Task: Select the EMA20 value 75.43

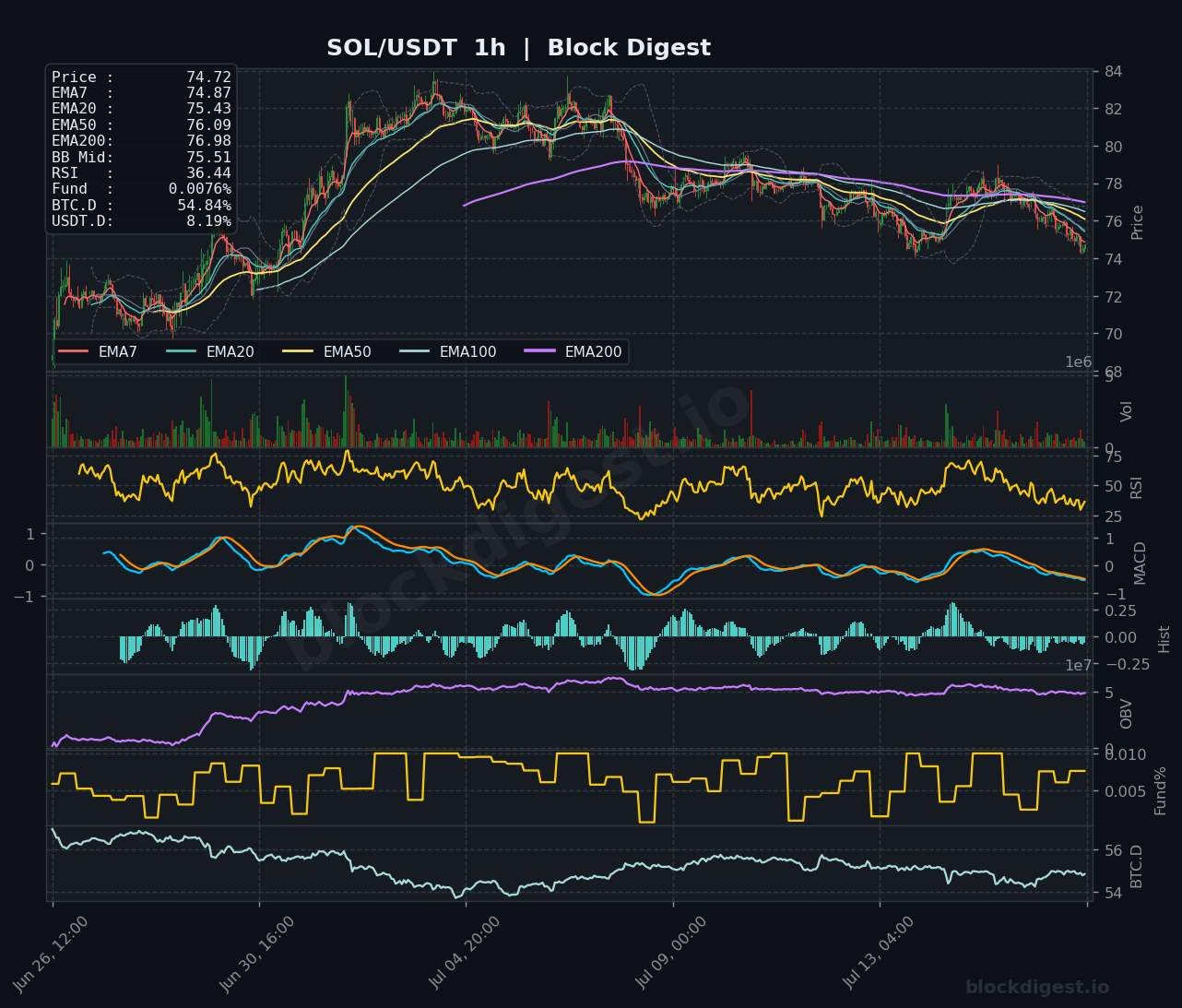Action: (x=208, y=109)
